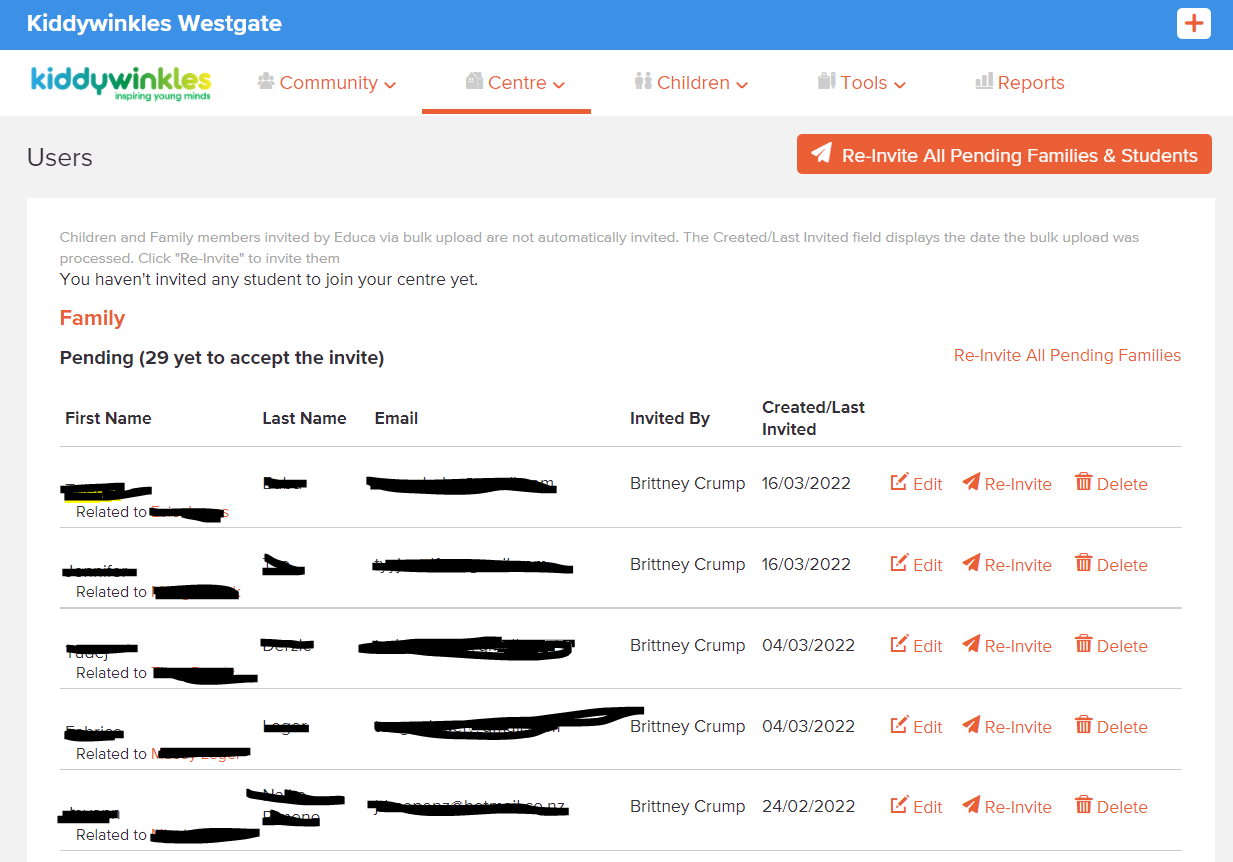This screenshot has height=862, width=1233.
Task: Click the Reports bar chart icon
Action: 984,81
